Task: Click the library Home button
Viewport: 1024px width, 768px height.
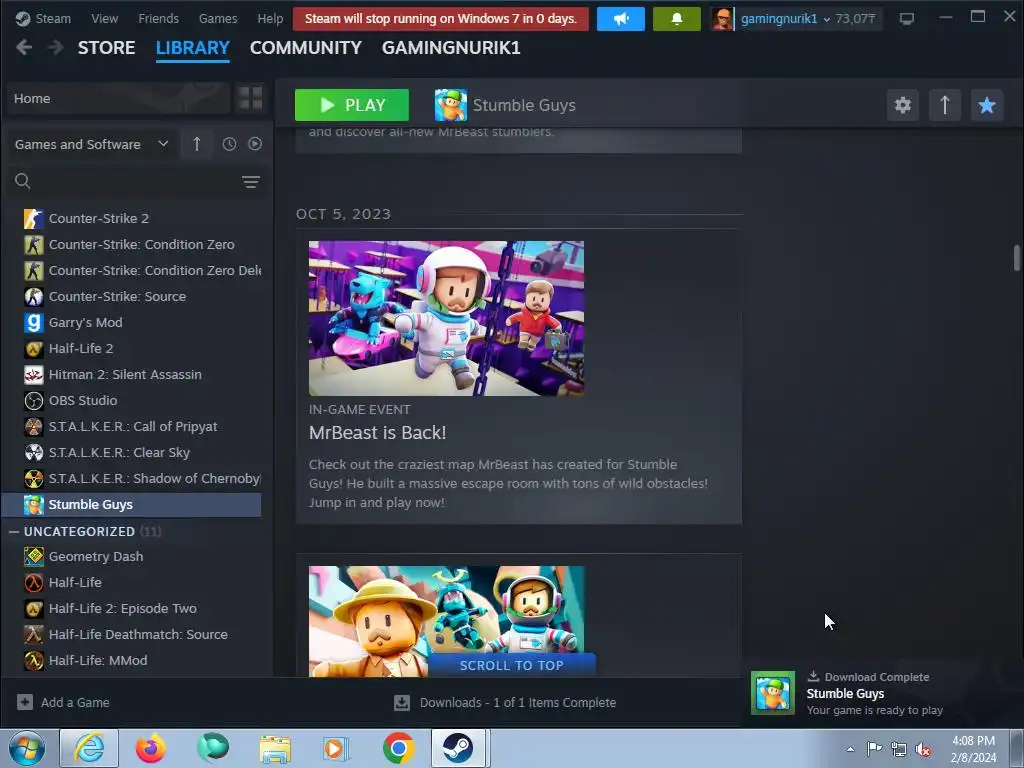Action: click(118, 99)
